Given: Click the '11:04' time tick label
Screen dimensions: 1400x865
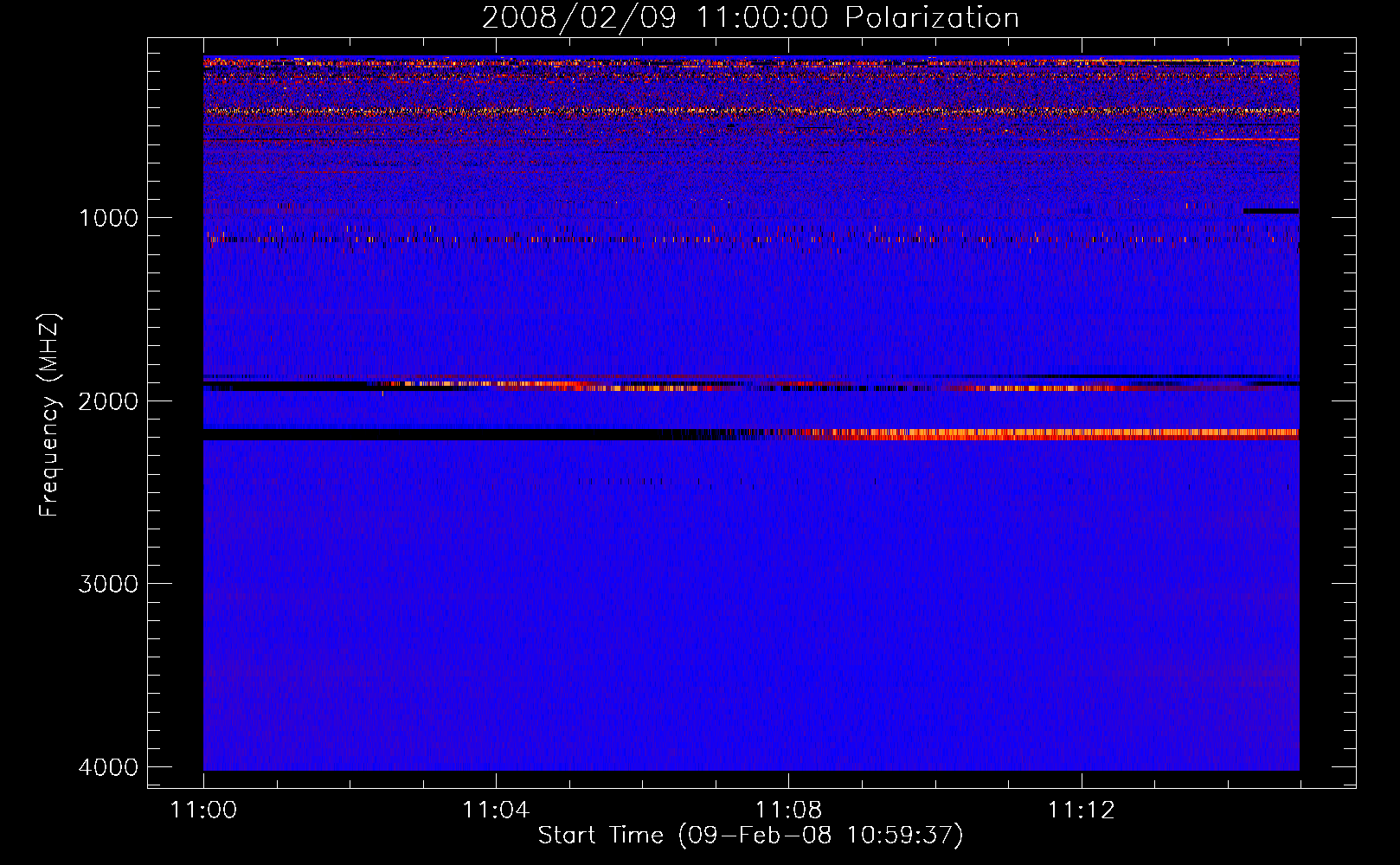Looking at the screenshot, I should pos(496,811).
